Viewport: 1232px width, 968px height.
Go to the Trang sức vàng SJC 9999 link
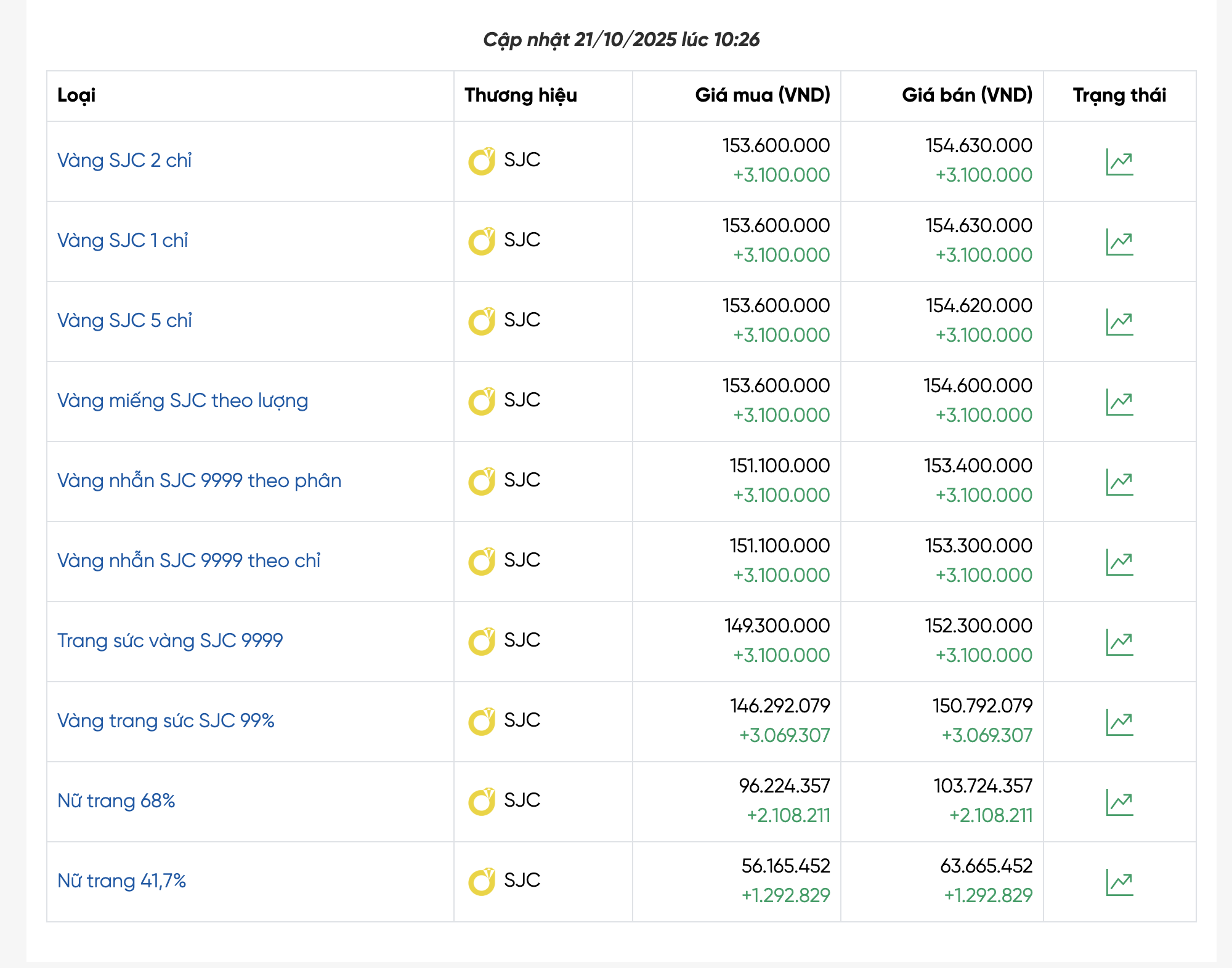tap(170, 640)
